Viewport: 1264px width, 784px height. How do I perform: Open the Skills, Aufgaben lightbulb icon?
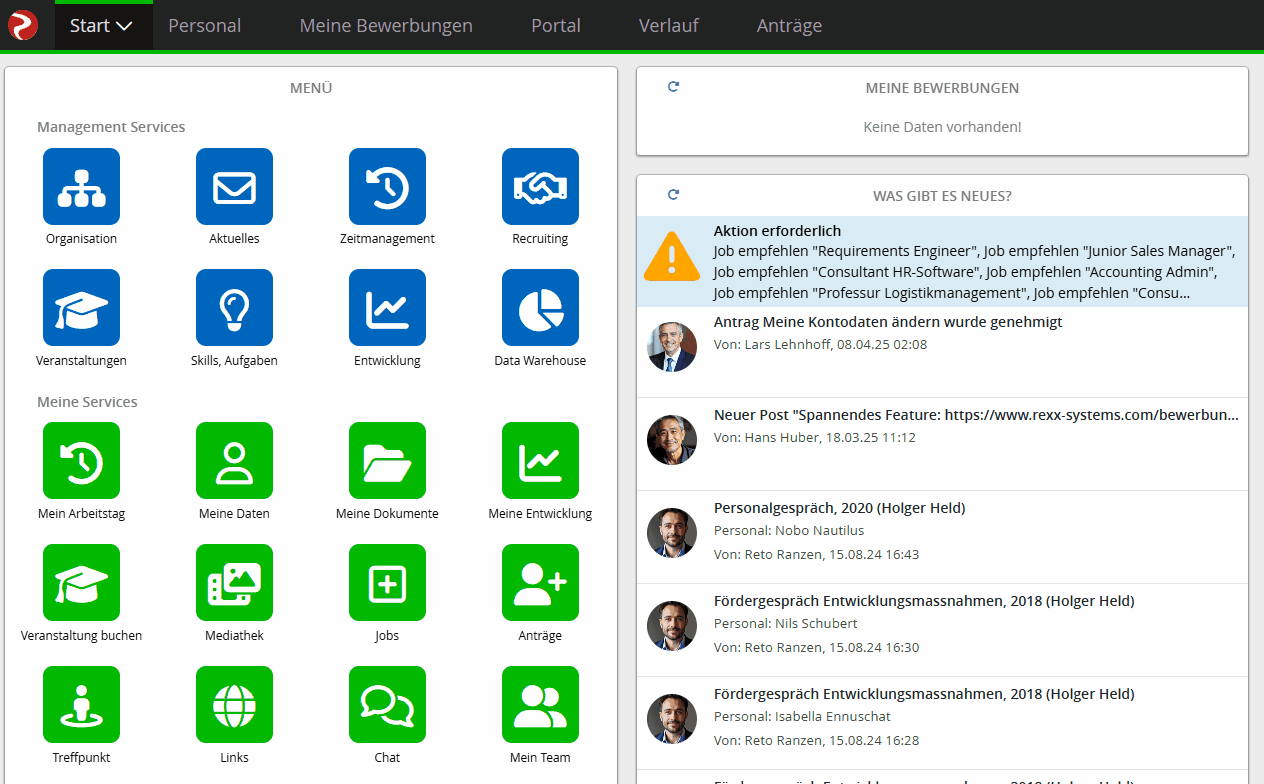(x=234, y=308)
